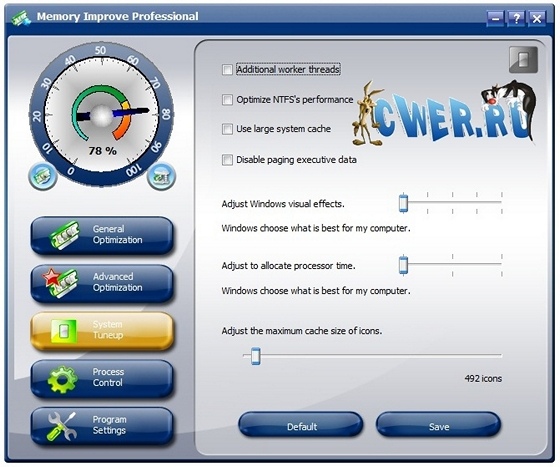Open the Program Settings section
Screen dimensions: 560x467
[102, 426]
